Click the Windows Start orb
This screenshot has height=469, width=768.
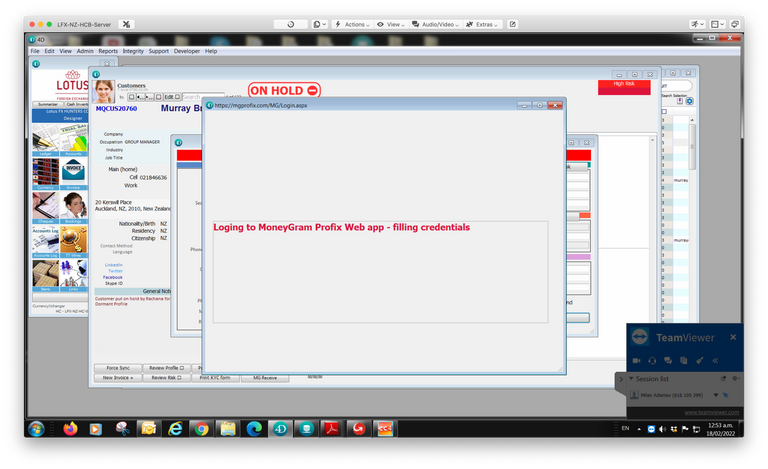(x=36, y=429)
